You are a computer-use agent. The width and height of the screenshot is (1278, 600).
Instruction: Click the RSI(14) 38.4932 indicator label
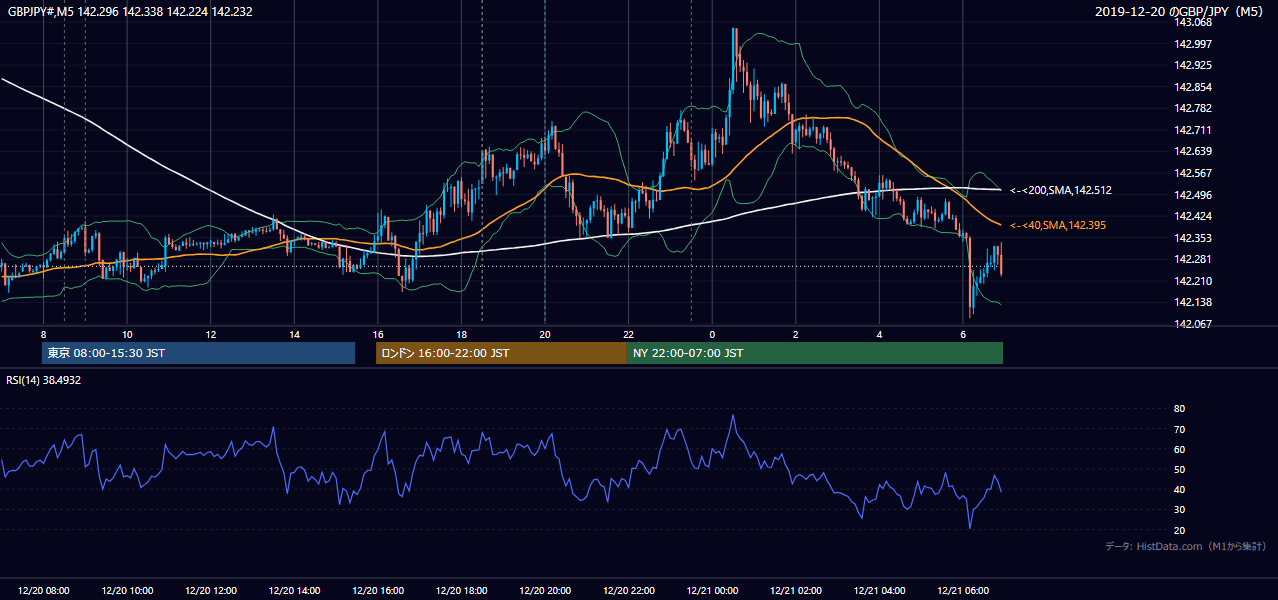(x=44, y=380)
